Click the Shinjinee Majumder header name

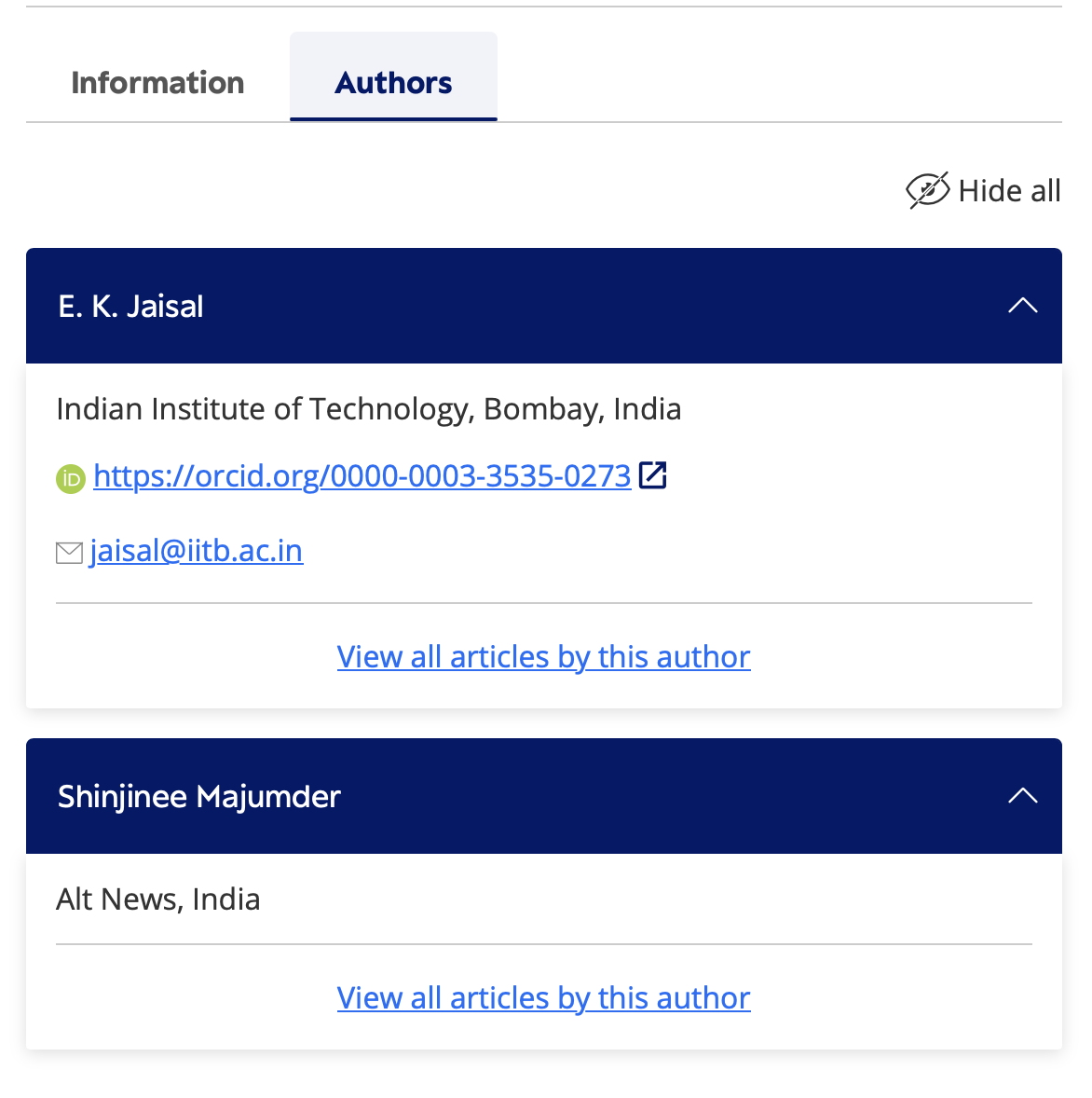point(199,797)
